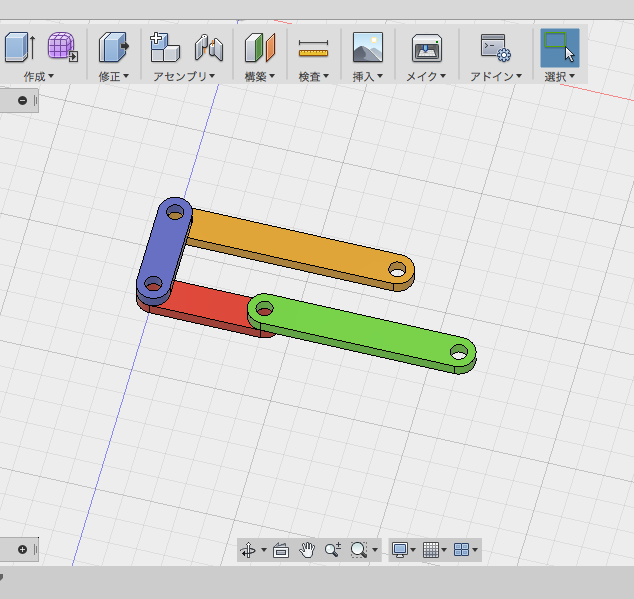Open the 作成 dropdown menu
Viewport: 634px width, 599px height.
coord(38,76)
